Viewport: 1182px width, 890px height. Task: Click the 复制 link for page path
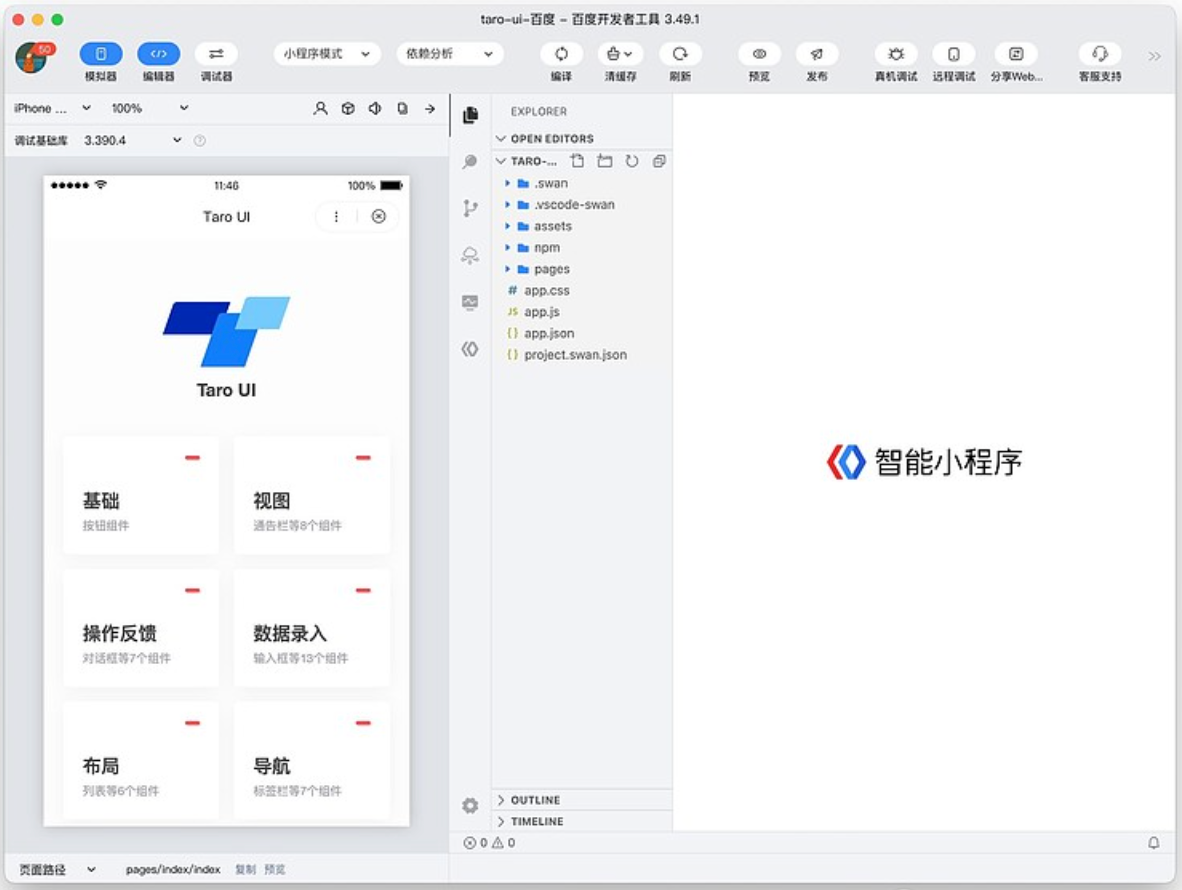tap(245, 870)
